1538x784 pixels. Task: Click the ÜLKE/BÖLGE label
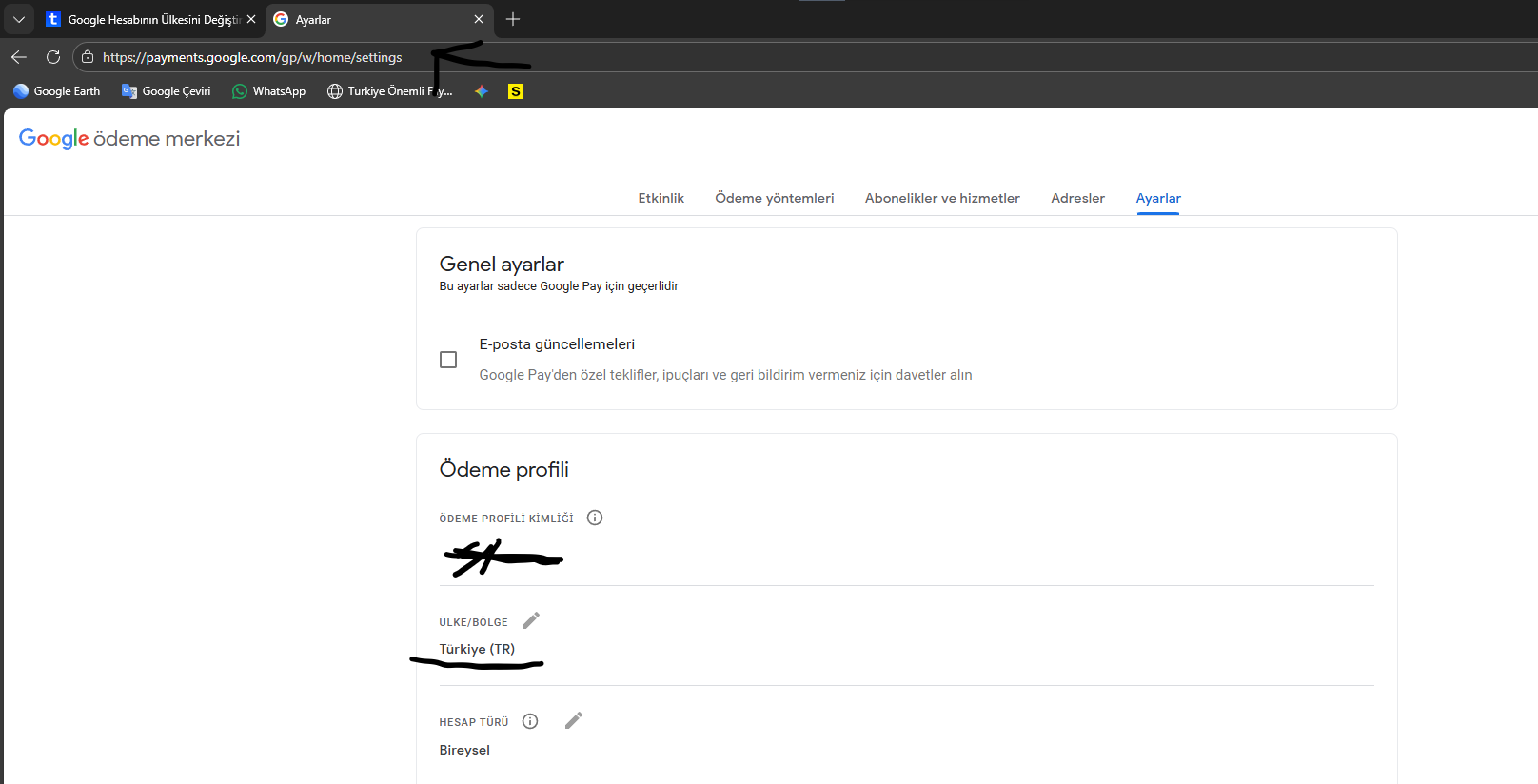coord(473,622)
